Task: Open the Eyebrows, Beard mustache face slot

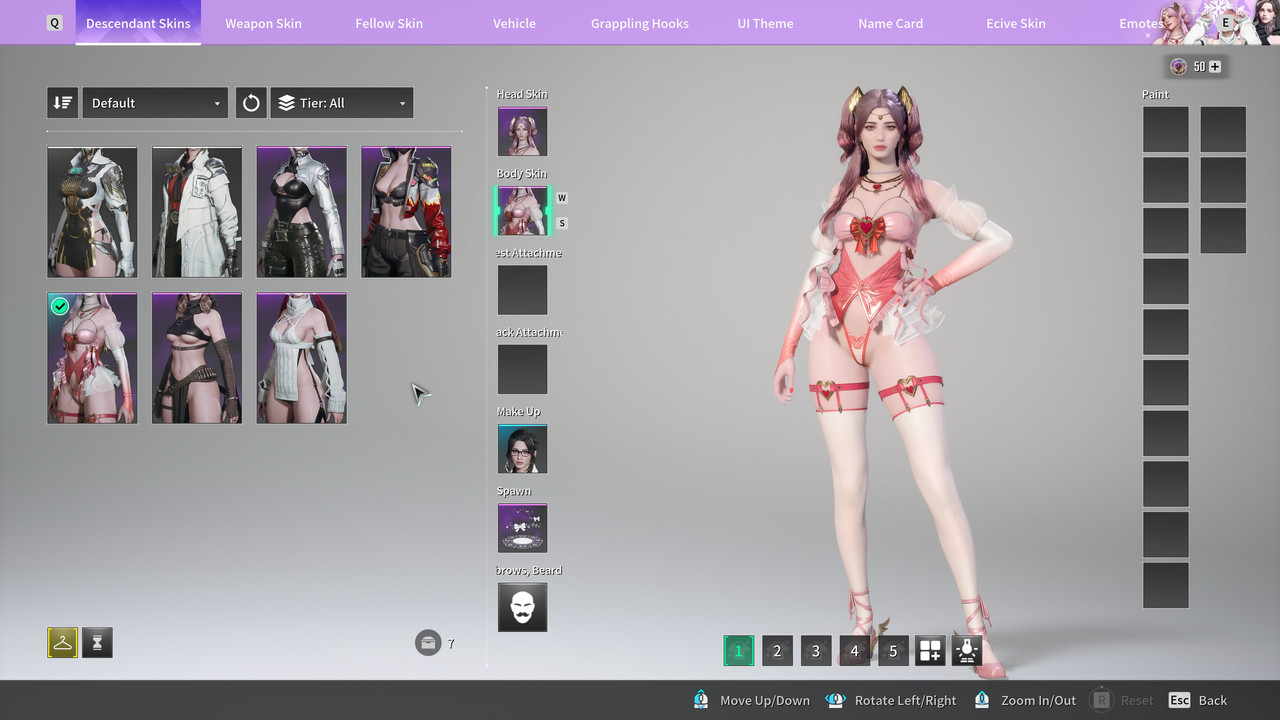Action: tap(522, 607)
